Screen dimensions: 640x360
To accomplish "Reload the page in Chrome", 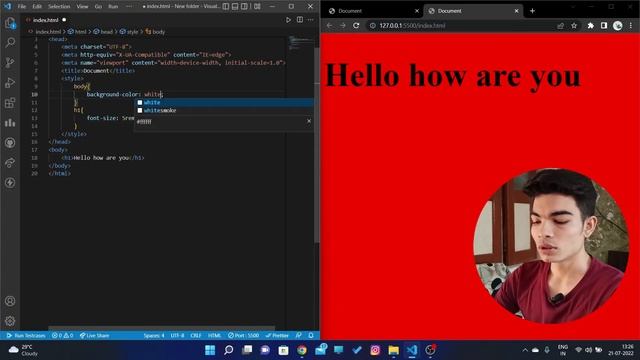I will coord(356,25).
